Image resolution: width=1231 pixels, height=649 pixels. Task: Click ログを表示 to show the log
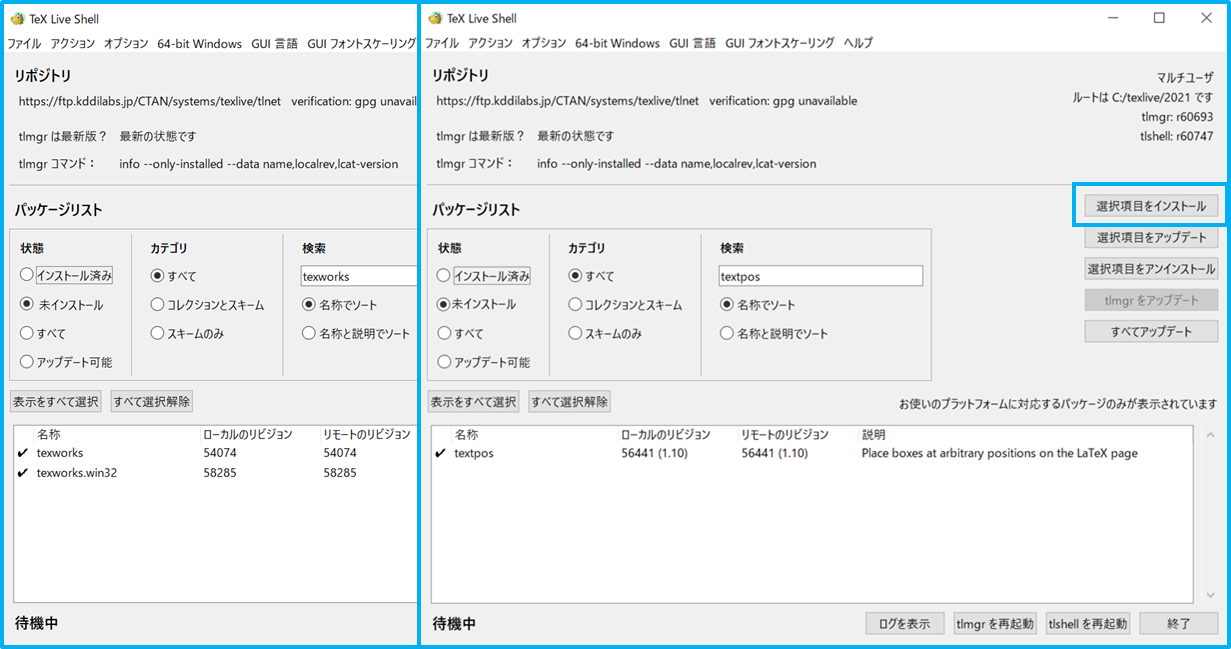[x=904, y=622]
